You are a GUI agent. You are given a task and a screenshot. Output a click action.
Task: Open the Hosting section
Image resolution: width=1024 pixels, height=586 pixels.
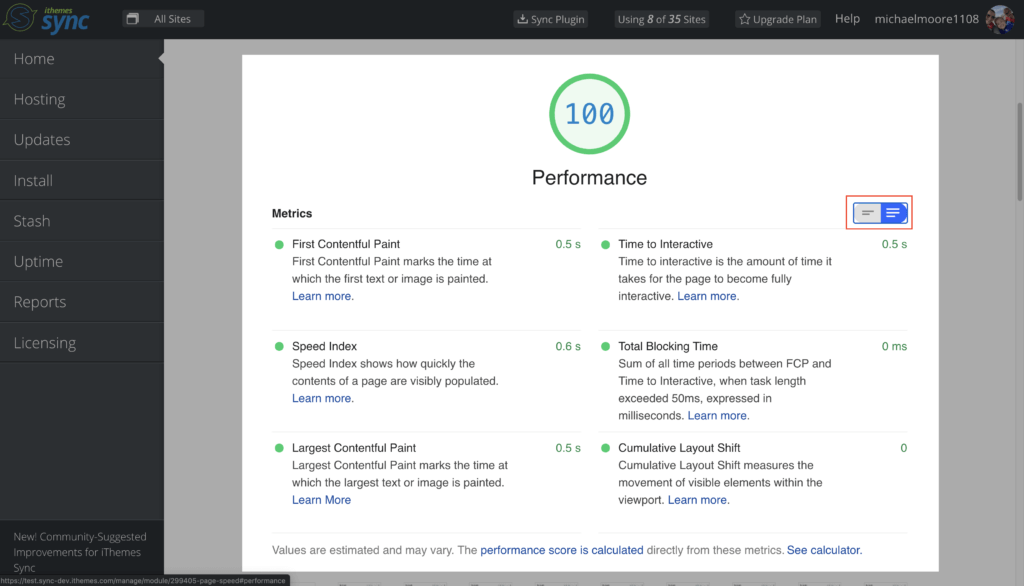82,99
